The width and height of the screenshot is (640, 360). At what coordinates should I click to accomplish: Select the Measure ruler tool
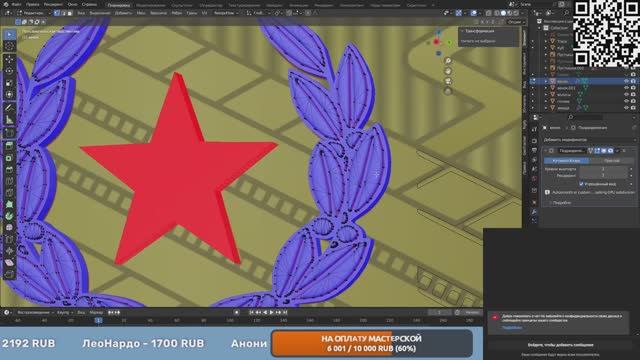9,120
